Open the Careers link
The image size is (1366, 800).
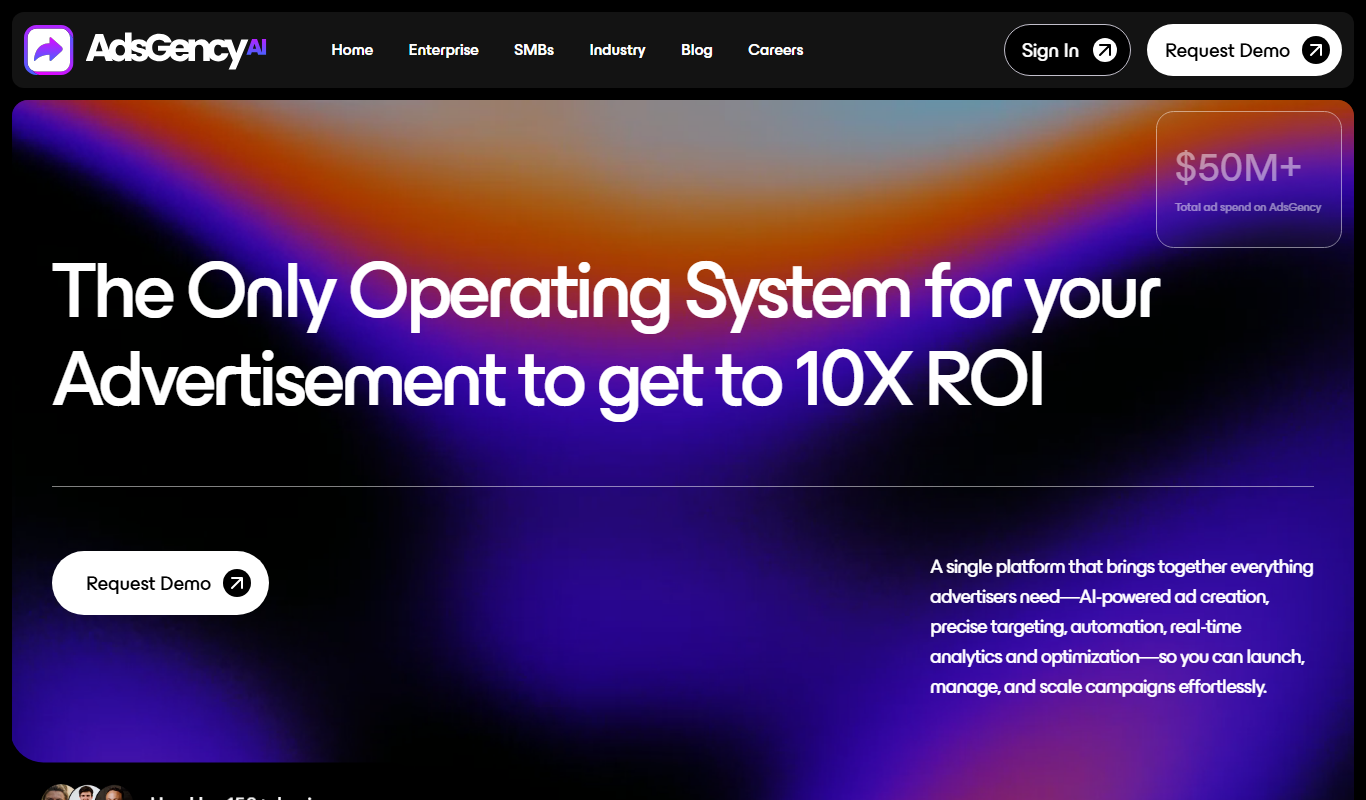click(x=775, y=50)
